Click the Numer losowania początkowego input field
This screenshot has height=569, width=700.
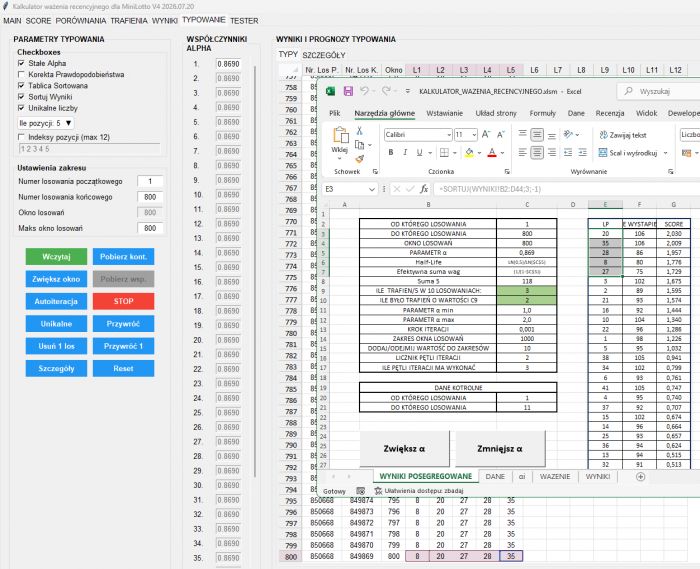(x=150, y=181)
